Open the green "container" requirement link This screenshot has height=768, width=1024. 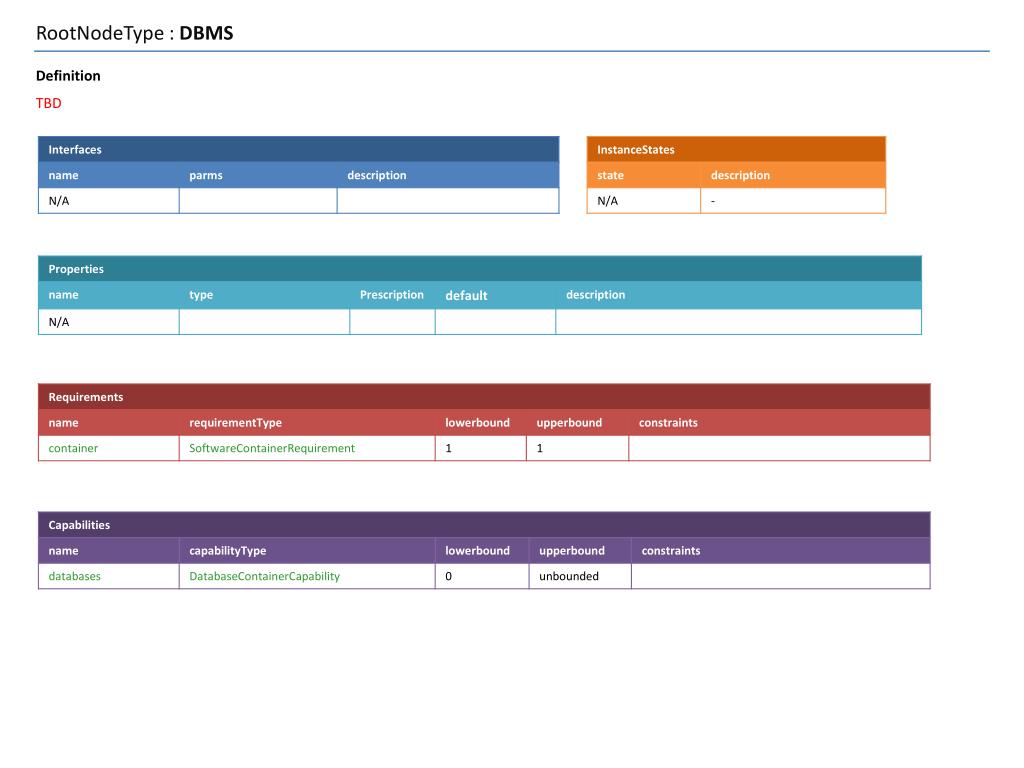coord(73,448)
